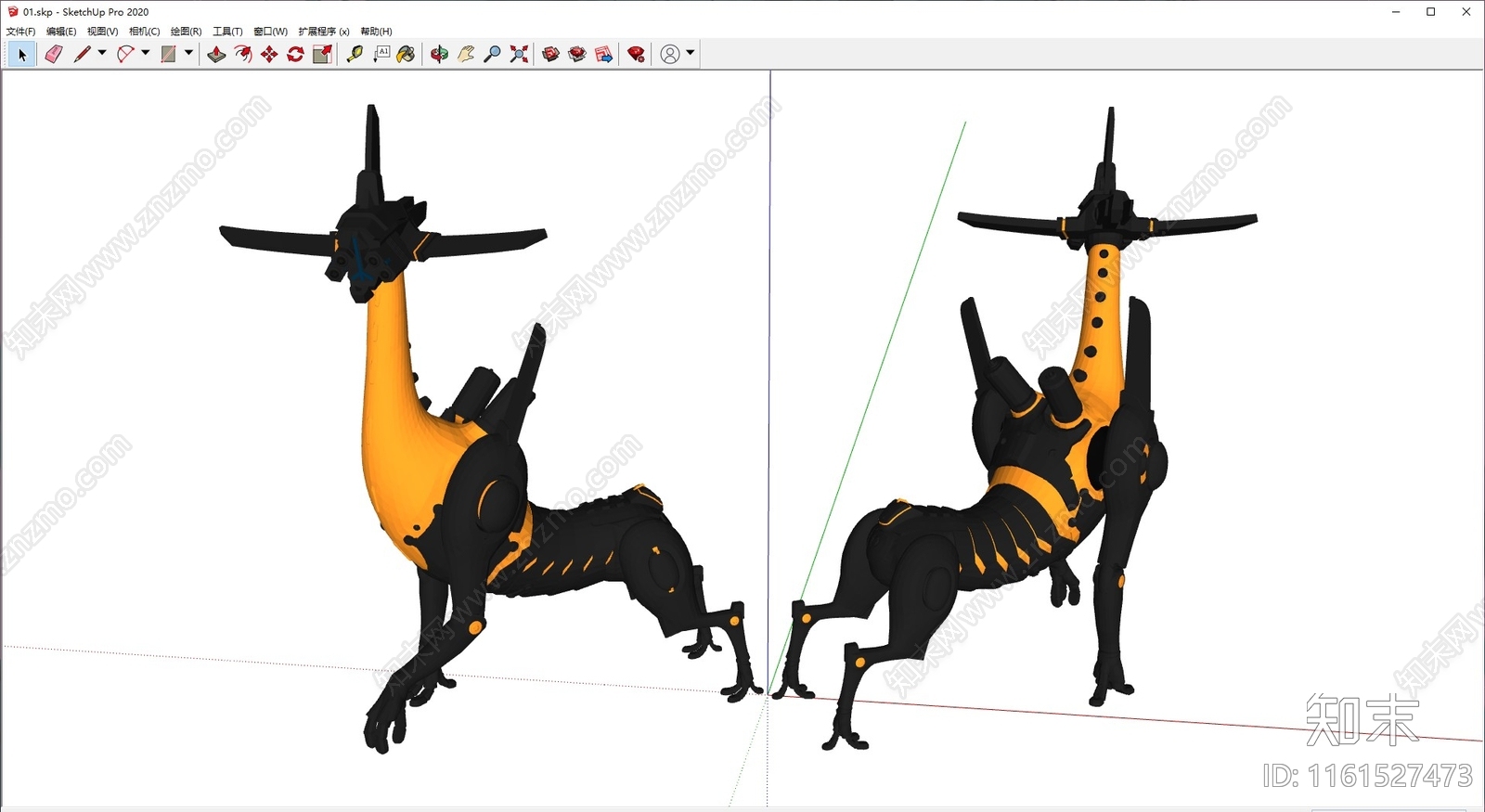
Task: Expand the Arc tool dropdown arrow
Action: pyautogui.click(x=146, y=53)
